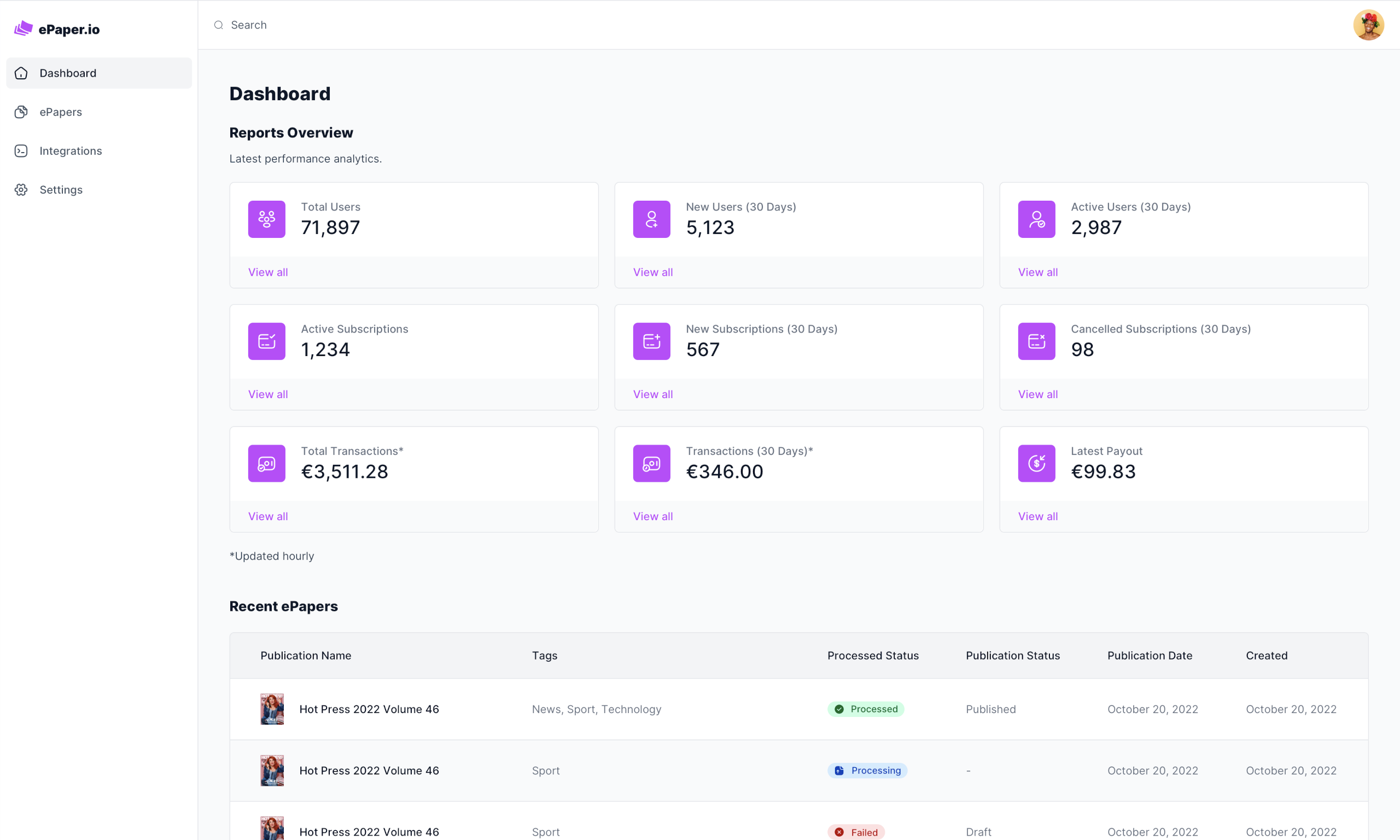This screenshot has height=840, width=1400.
Task: View all under Latest Payout
Action: [x=1037, y=517]
